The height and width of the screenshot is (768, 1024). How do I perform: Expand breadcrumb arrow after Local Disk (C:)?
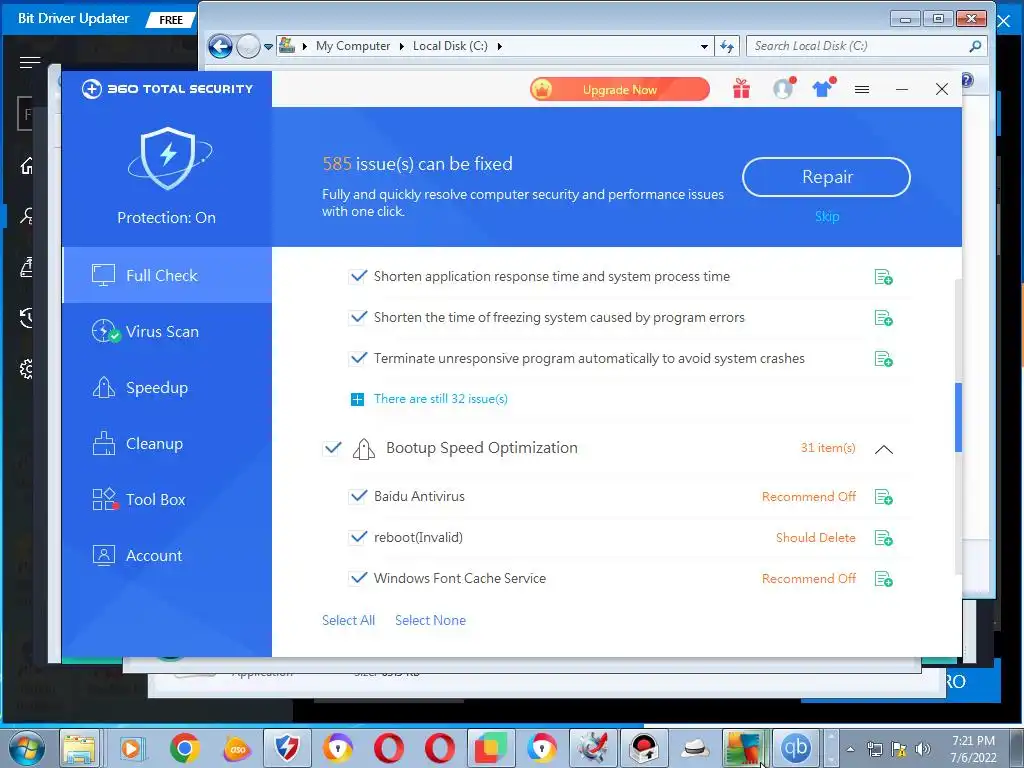click(500, 46)
